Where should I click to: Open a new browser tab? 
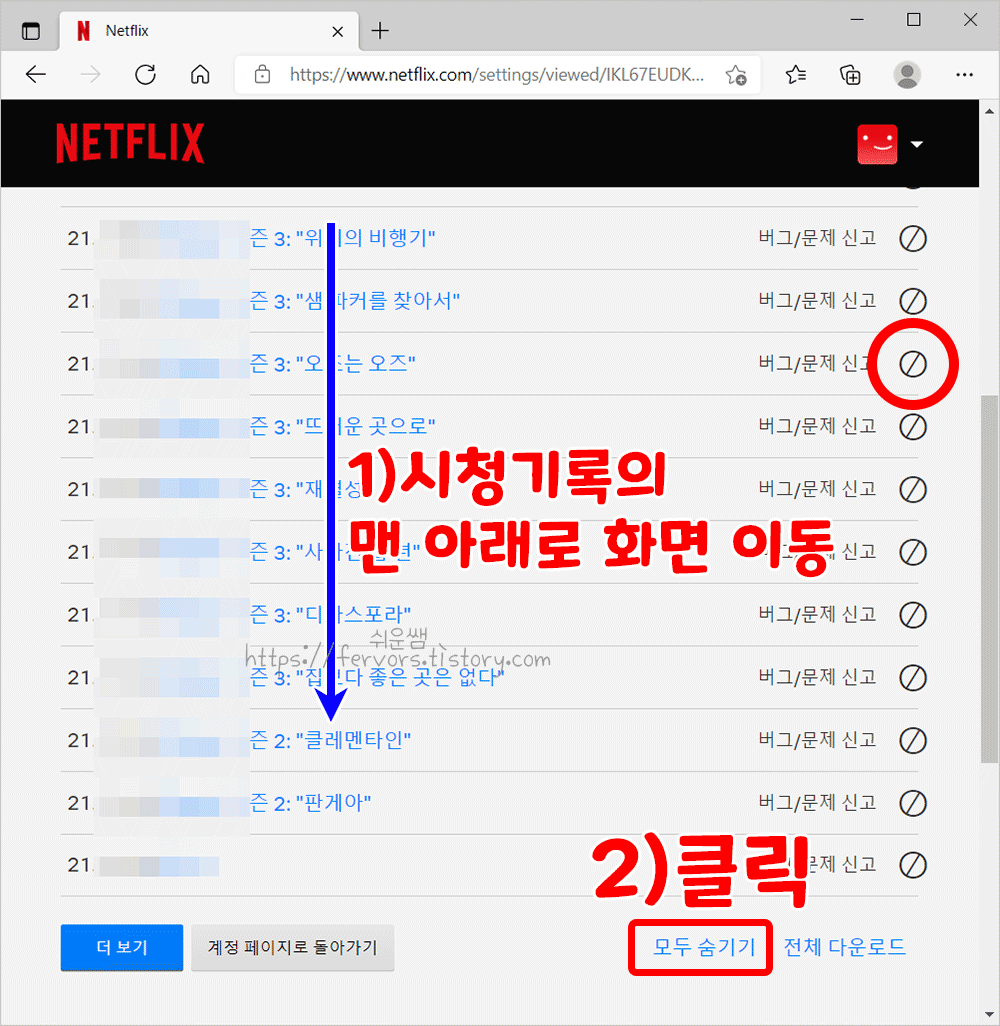pyautogui.click(x=380, y=31)
